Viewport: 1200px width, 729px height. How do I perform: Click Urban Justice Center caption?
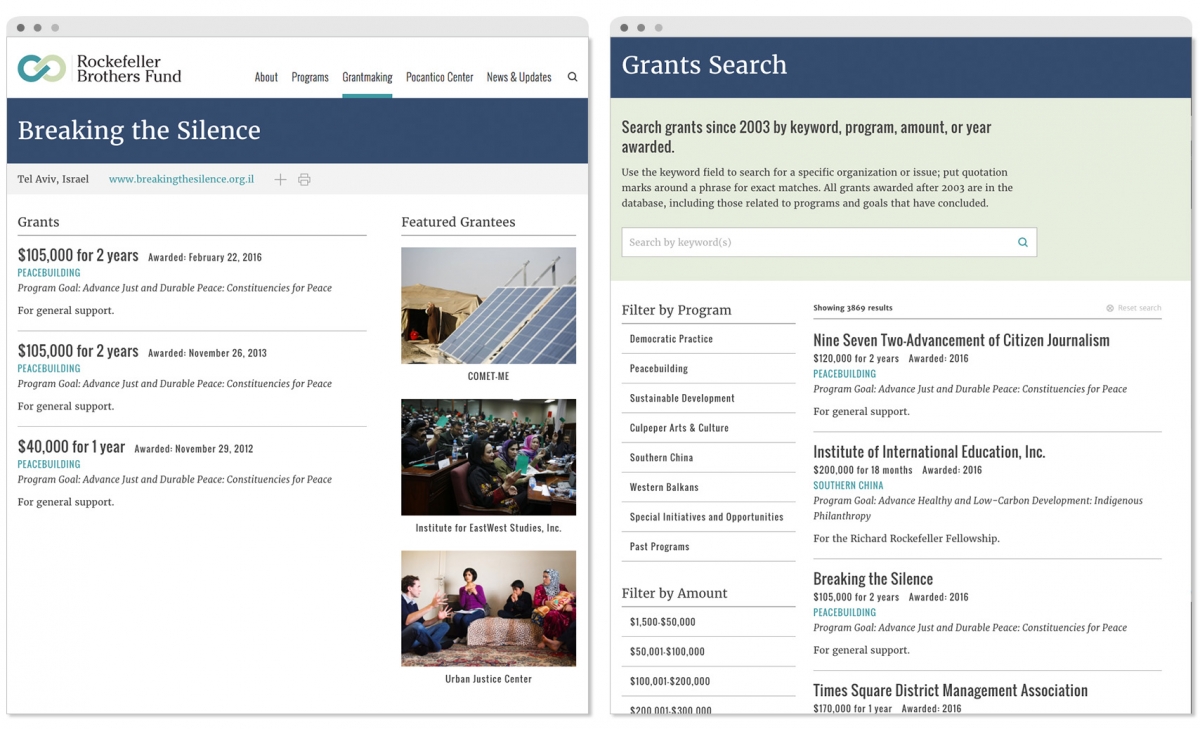[488, 679]
